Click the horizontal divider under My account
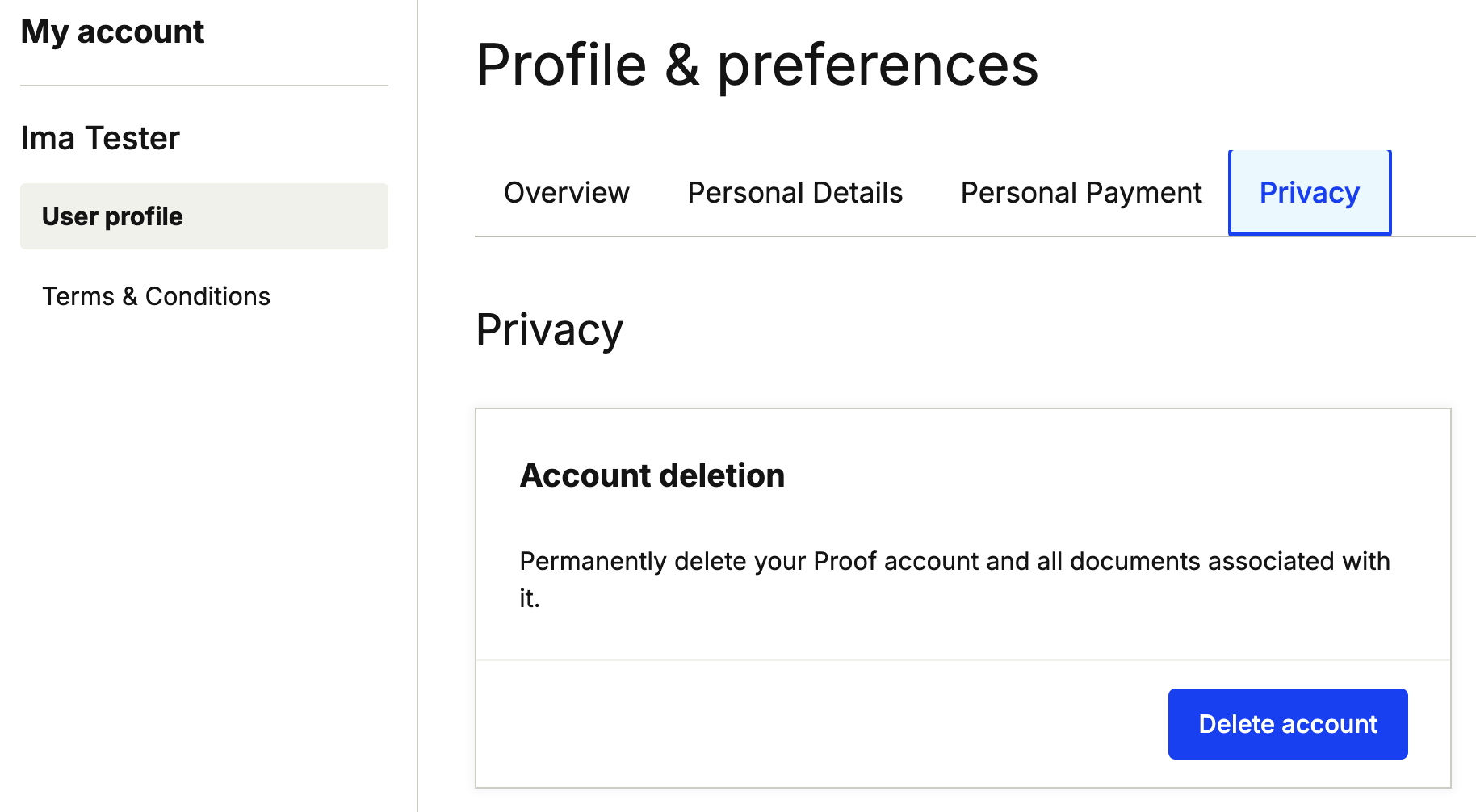This screenshot has height=812, width=1476. click(203, 86)
